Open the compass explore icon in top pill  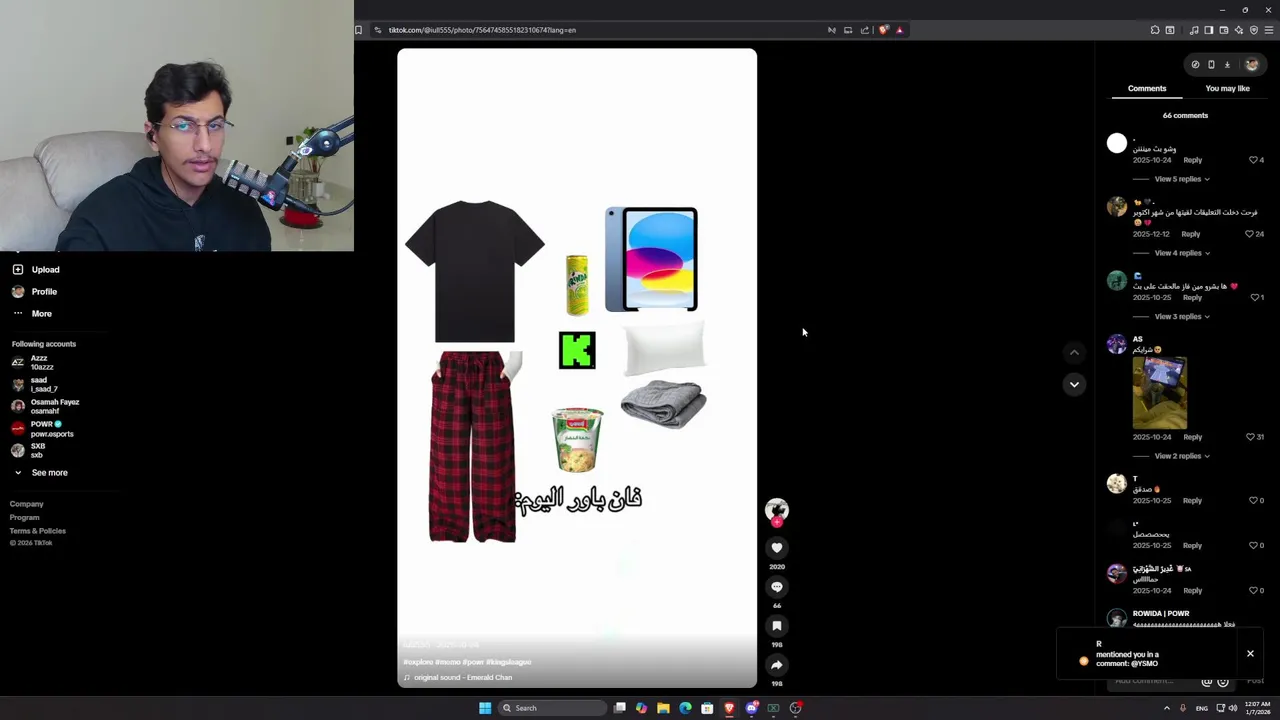(x=1195, y=65)
